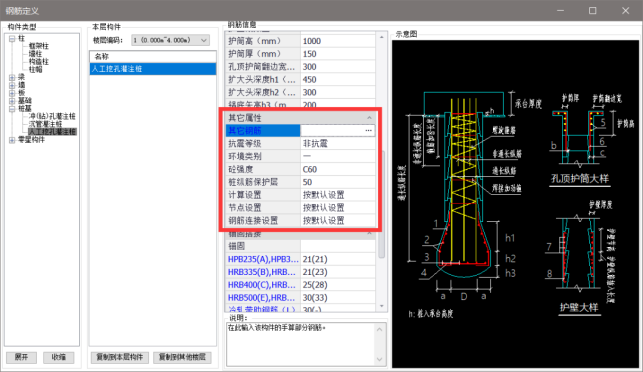Viewport: 643px width, 372px height.
Task: Open the 楼层编码 floor dropdown
Action: click(171, 40)
